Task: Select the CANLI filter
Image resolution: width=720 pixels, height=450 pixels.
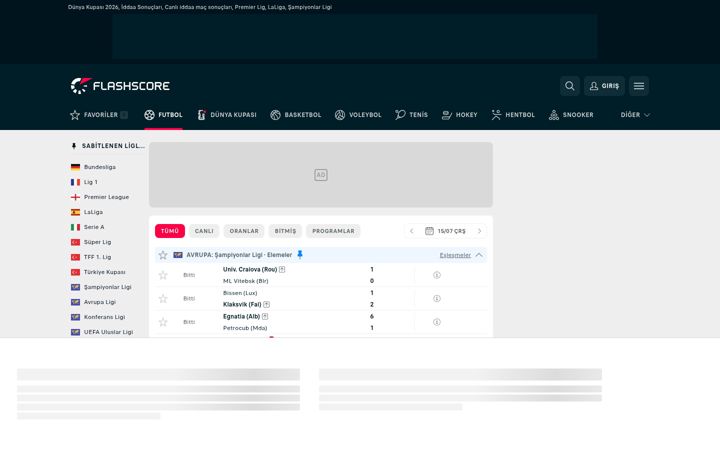Action: coord(204,231)
